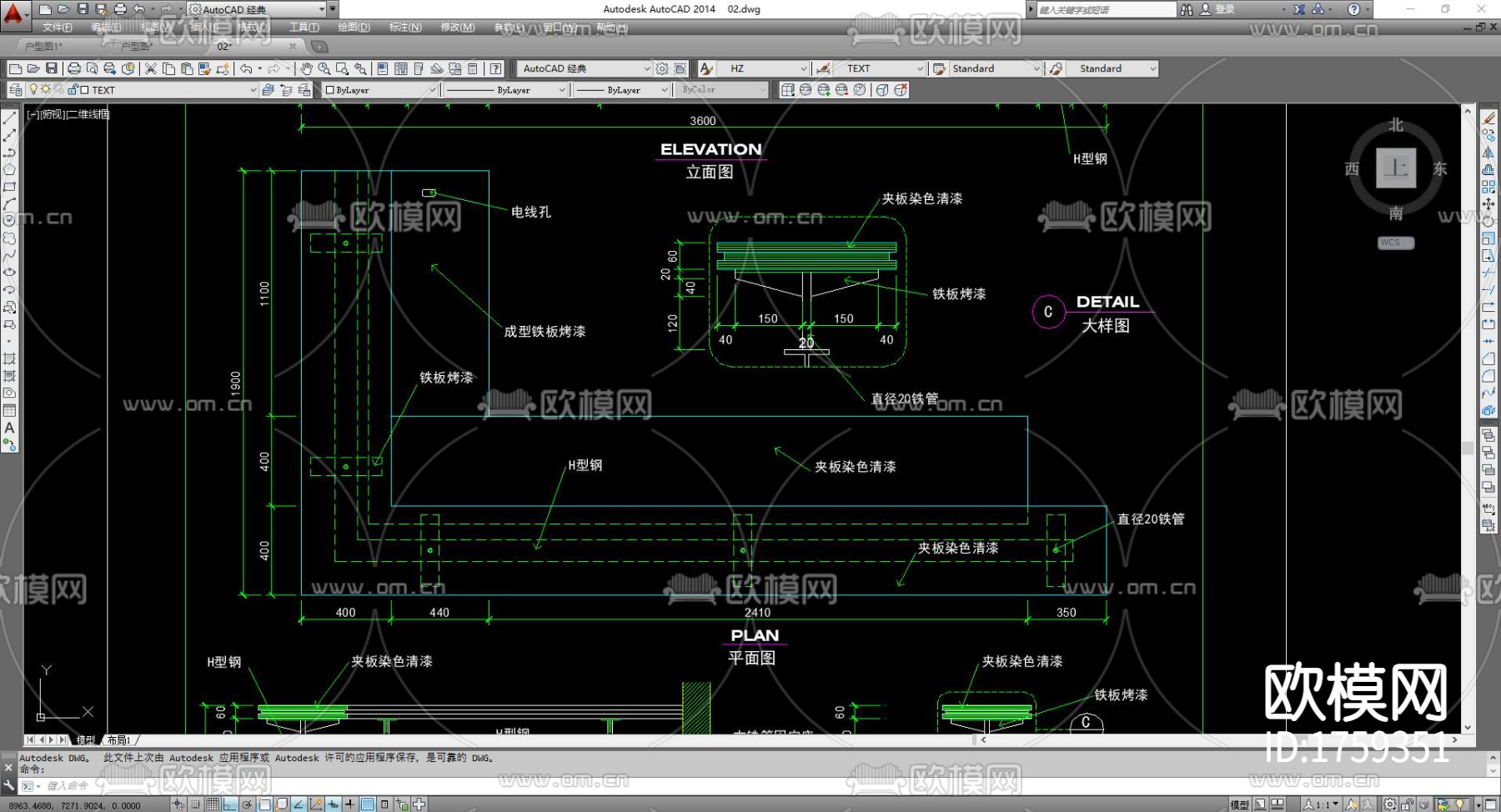Toggle snap mode in status bar
Image resolution: width=1501 pixels, height=812 pixels.
[x=195, y=804]
